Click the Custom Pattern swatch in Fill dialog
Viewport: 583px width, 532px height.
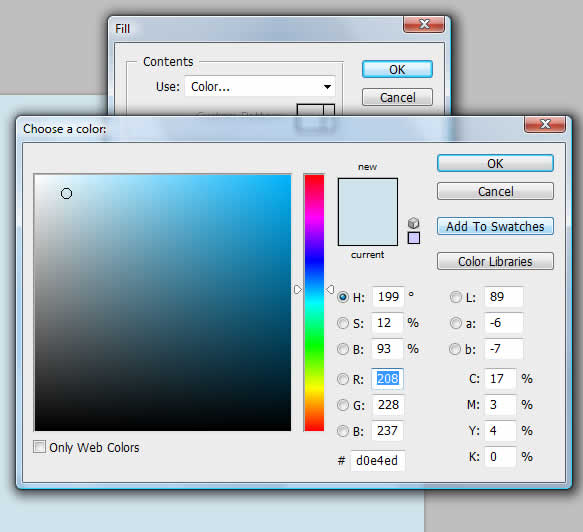pyautogui.click(x=316, y=110)
